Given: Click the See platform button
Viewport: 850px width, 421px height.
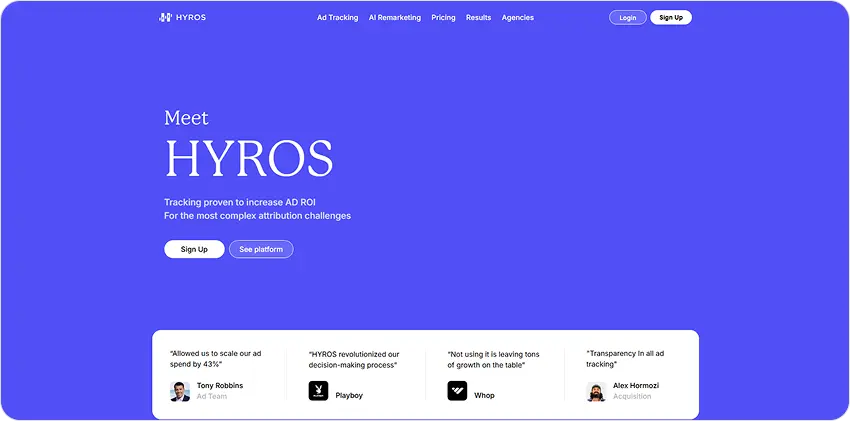Looking at the screenshot, I should (261, 249).
